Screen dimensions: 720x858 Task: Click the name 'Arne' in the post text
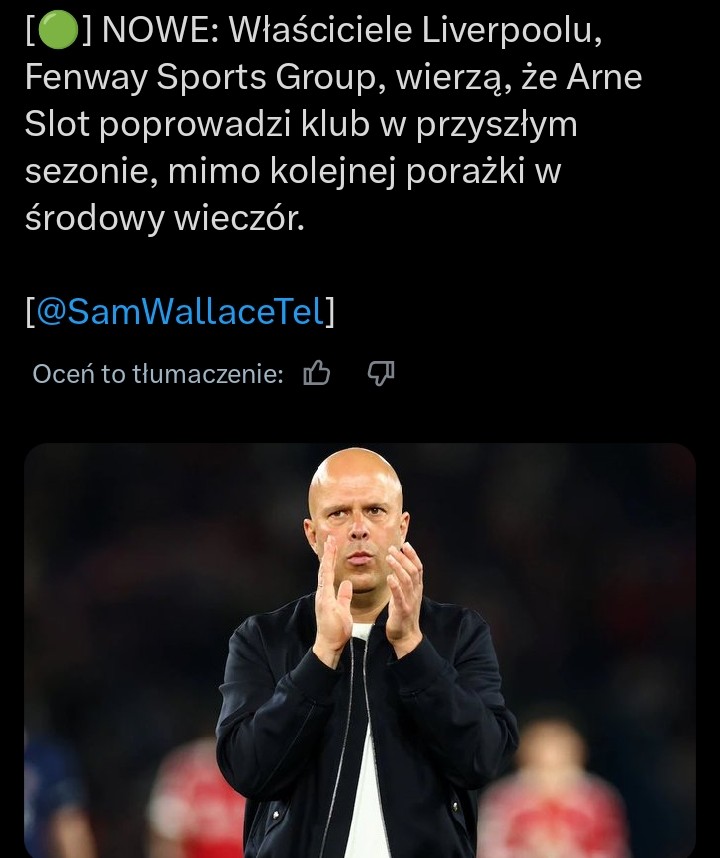pos(604,77)
